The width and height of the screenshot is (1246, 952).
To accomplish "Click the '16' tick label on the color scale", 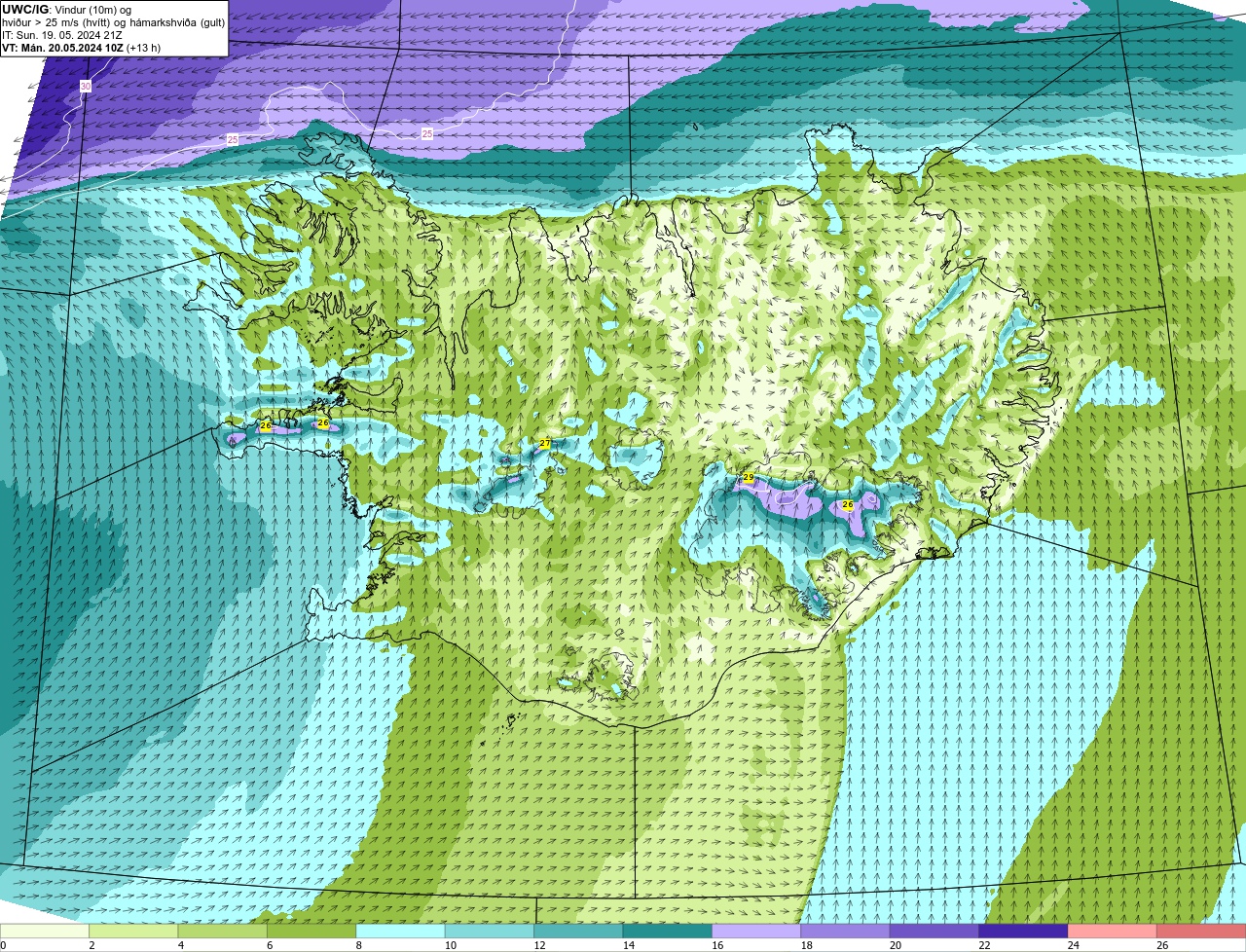I will (x=717, y=945).
